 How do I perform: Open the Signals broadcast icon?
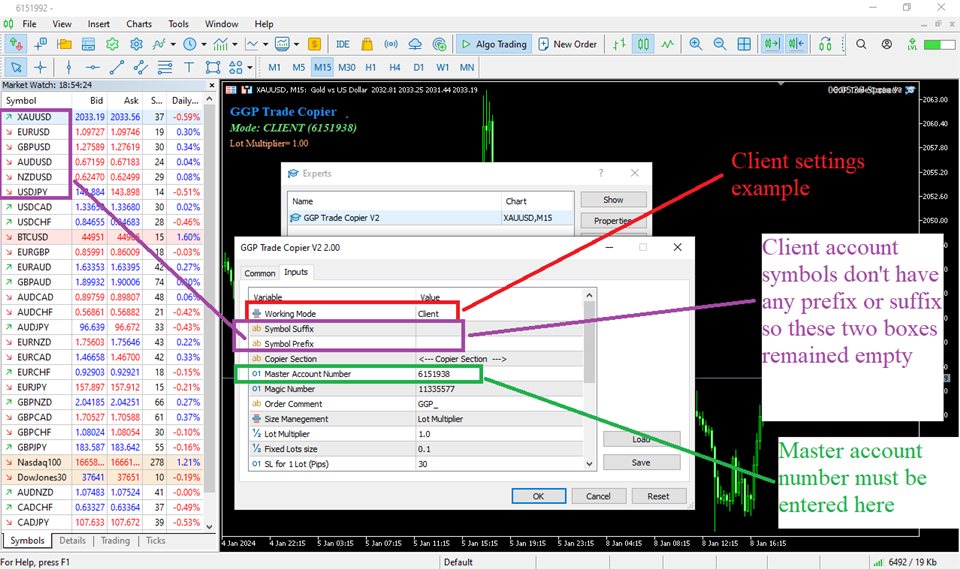click(x=391, y=44)
